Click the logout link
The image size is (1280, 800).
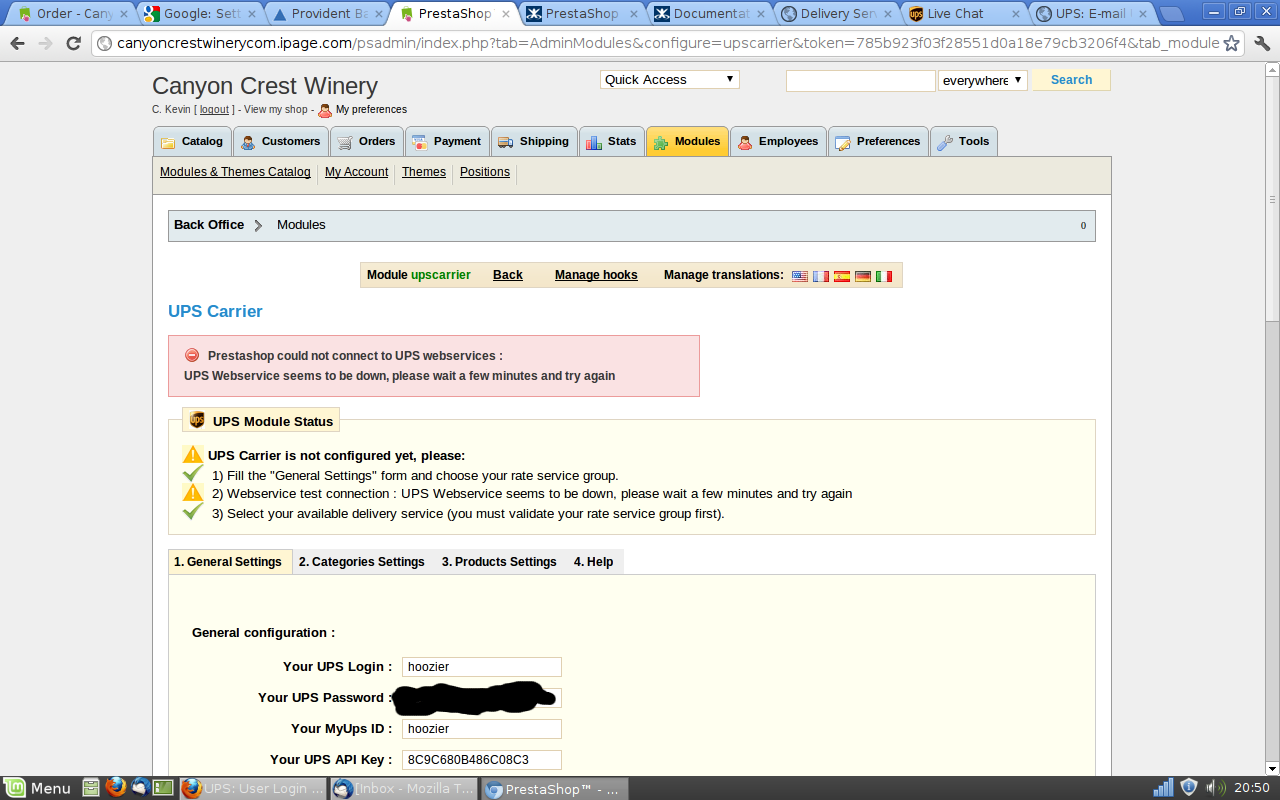pyautogui.click(x=214, y=110)
